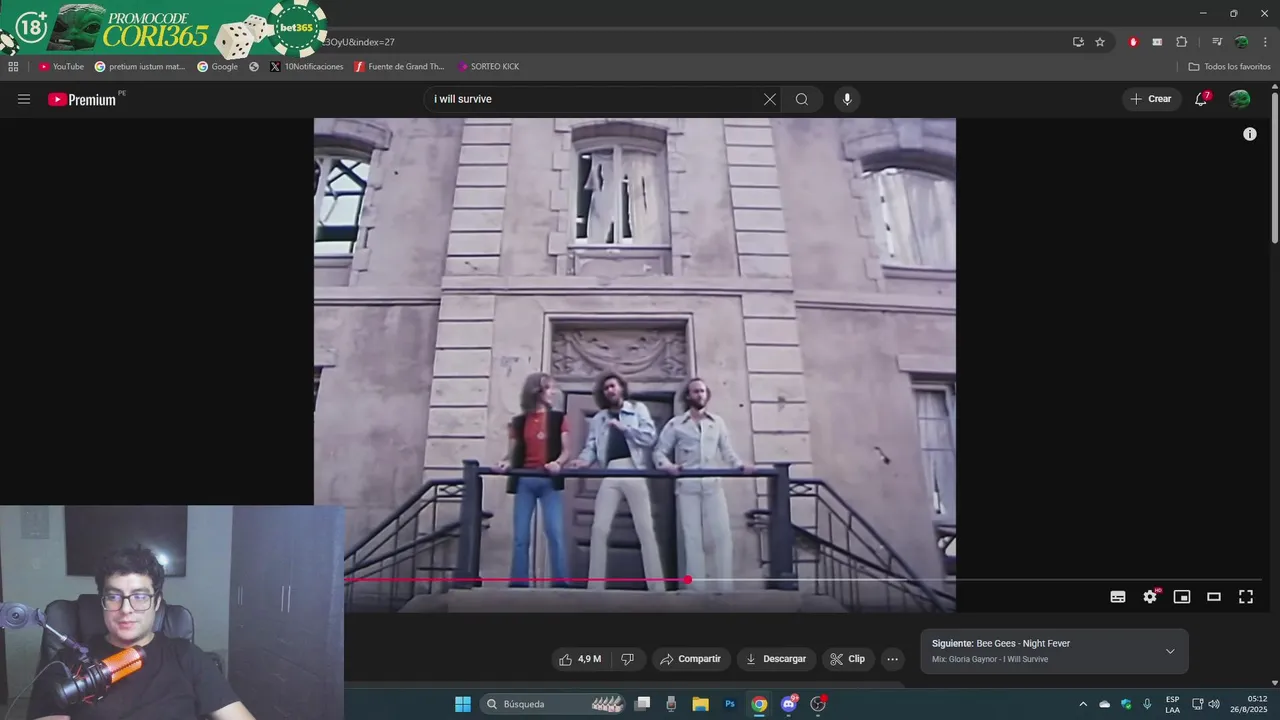The width and height of the screenshot is (1280, 720).
Task: Run the search with the magnifier button
Action: coord(802,99)
